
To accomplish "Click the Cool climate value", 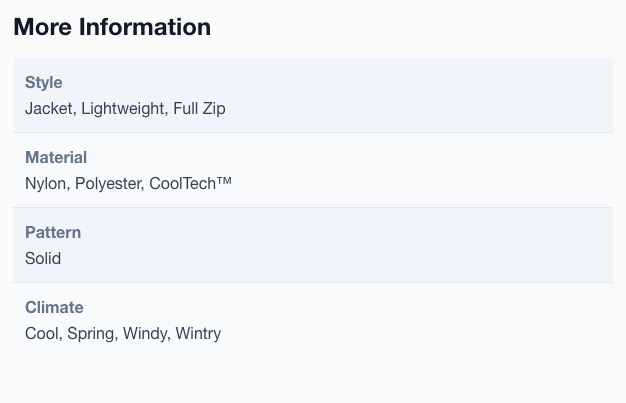I will click(42, 334).
